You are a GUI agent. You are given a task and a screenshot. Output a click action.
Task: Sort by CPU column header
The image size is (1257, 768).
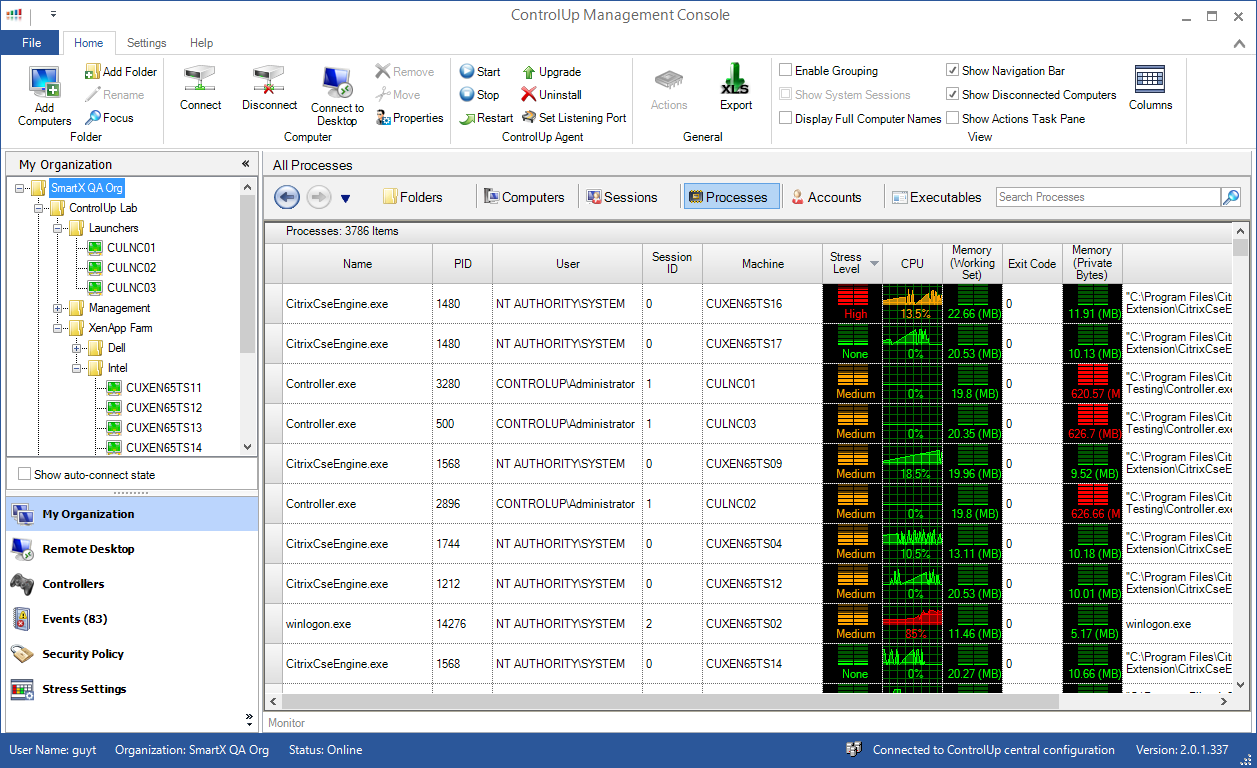(x=912, y=263)
